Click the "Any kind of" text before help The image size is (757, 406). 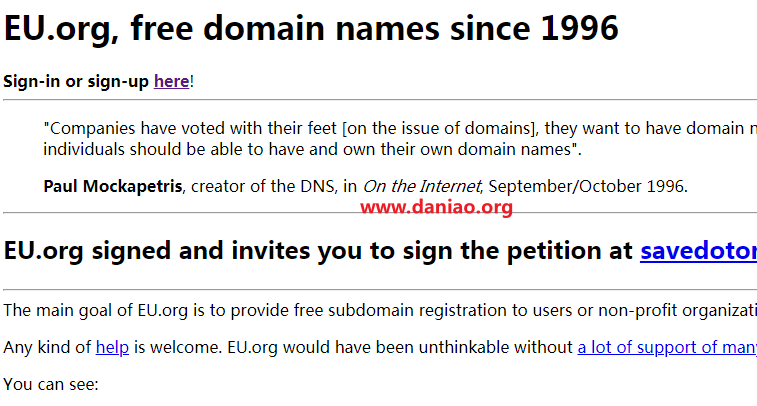pyautogui.click(x=47, y=347)
